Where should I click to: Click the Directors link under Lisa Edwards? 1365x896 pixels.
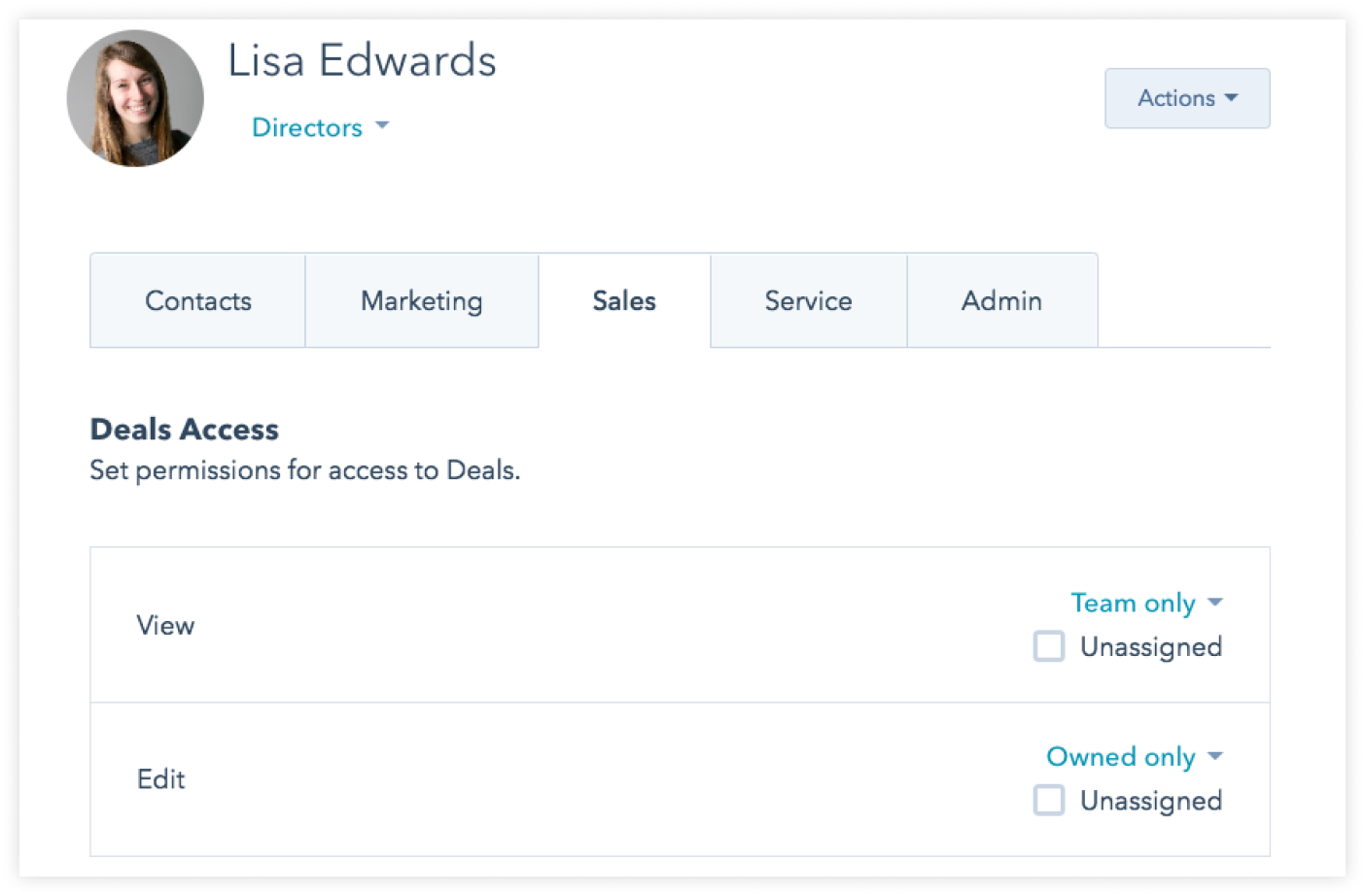306,127
